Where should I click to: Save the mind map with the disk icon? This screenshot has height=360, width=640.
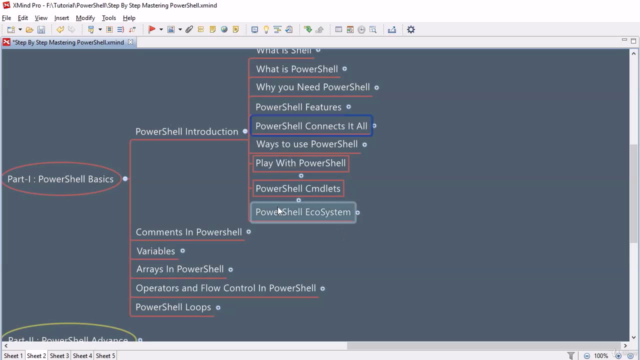(41, 30)
